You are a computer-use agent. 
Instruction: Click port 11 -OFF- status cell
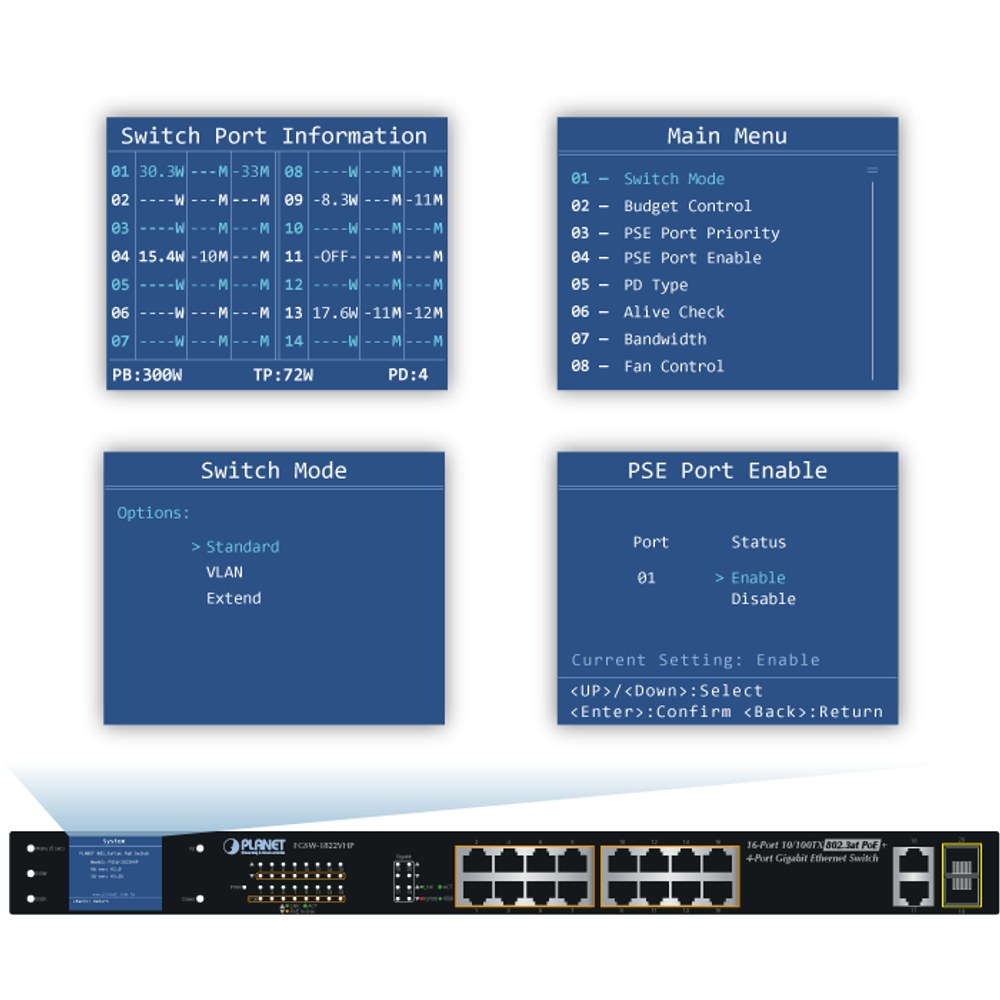click(335, 256)
